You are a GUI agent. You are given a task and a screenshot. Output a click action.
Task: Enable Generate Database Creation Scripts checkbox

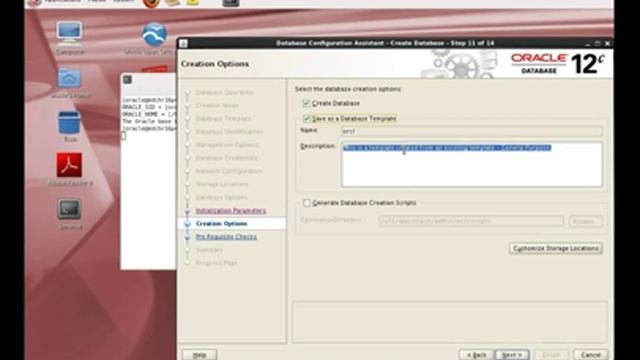pyautogui.click(x=307, y=203)
